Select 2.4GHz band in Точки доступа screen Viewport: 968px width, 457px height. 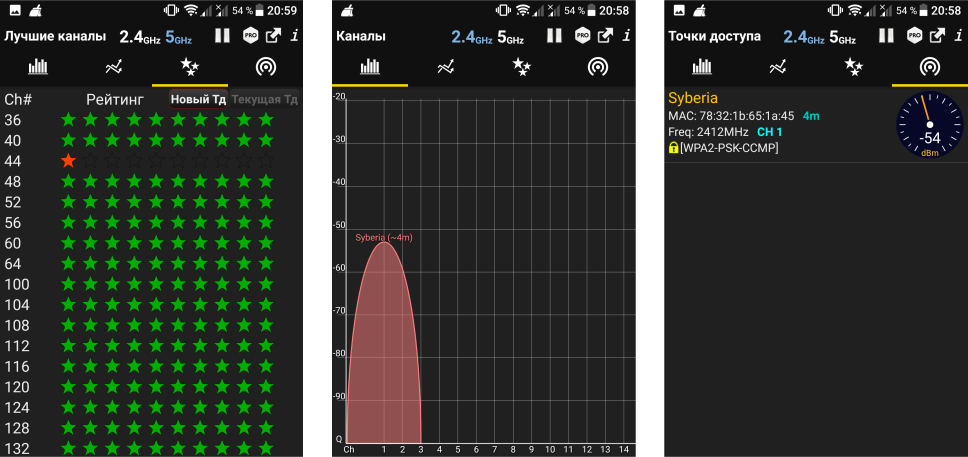[x=804, y=37]
